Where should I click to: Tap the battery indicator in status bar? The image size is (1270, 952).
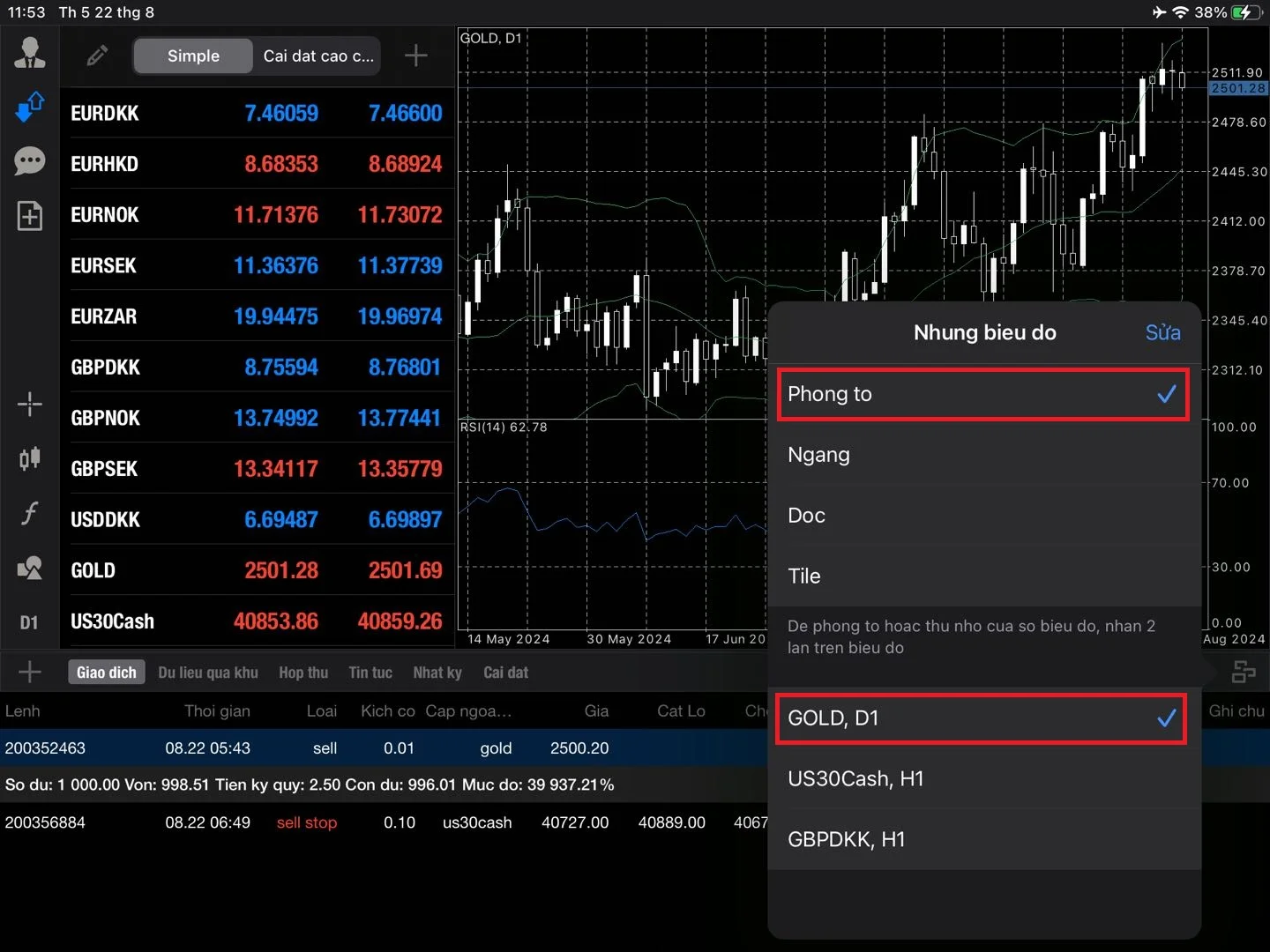coord(1247,12)
